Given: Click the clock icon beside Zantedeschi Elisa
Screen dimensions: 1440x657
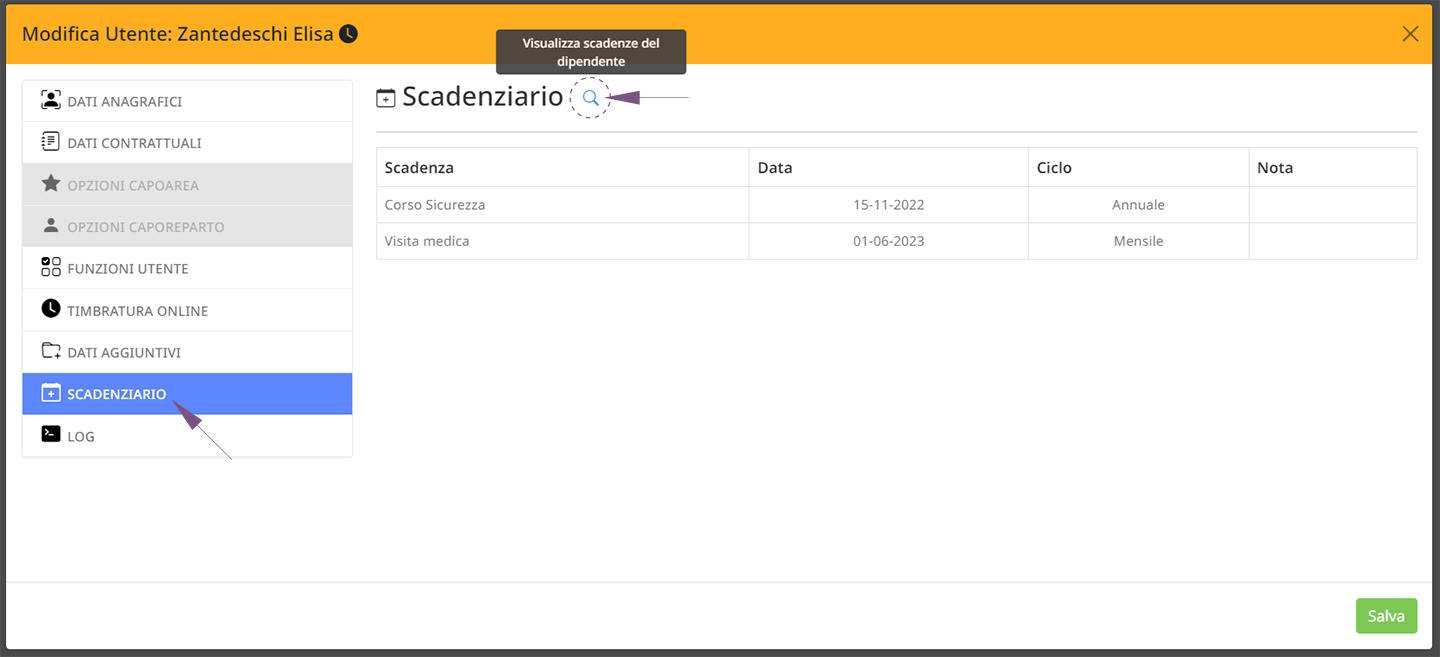Looking at the screenshot, I should (348, 34).
